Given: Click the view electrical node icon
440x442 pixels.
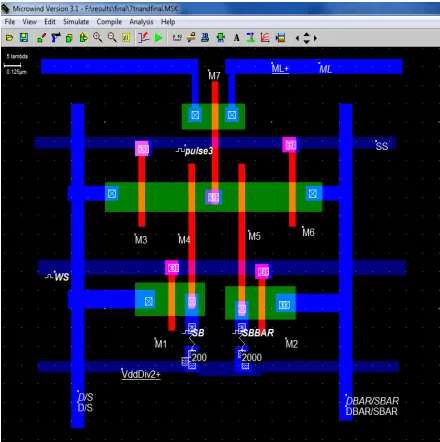Looking at the screenshot, I should (x=251, y=38).
